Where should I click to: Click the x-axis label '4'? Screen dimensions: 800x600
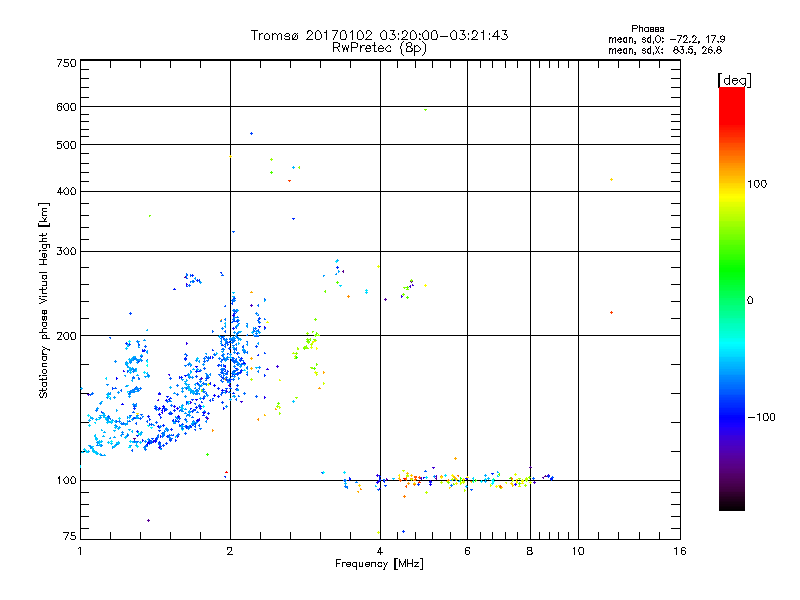(380, 551)
